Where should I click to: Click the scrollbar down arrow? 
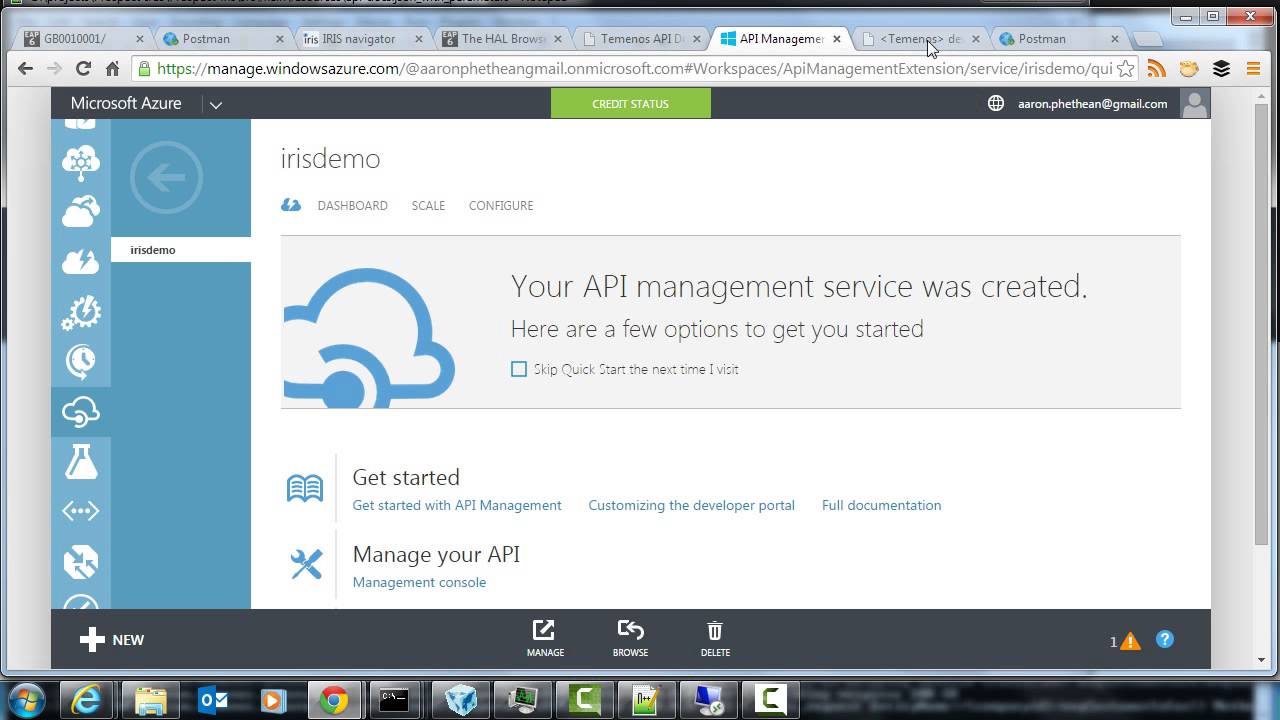tap(1262, 661)
